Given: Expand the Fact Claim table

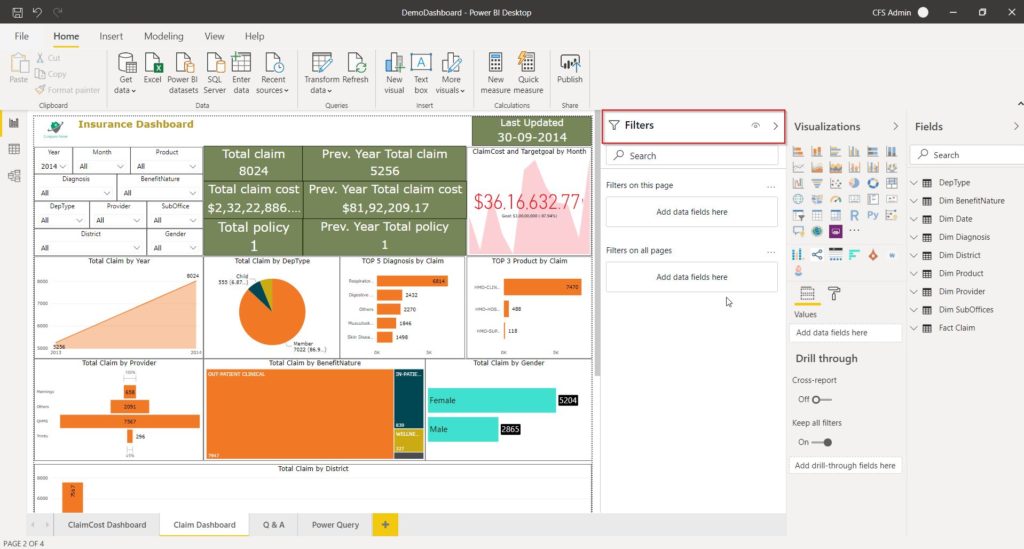Looking at the screenshot, I should point(915,327).
